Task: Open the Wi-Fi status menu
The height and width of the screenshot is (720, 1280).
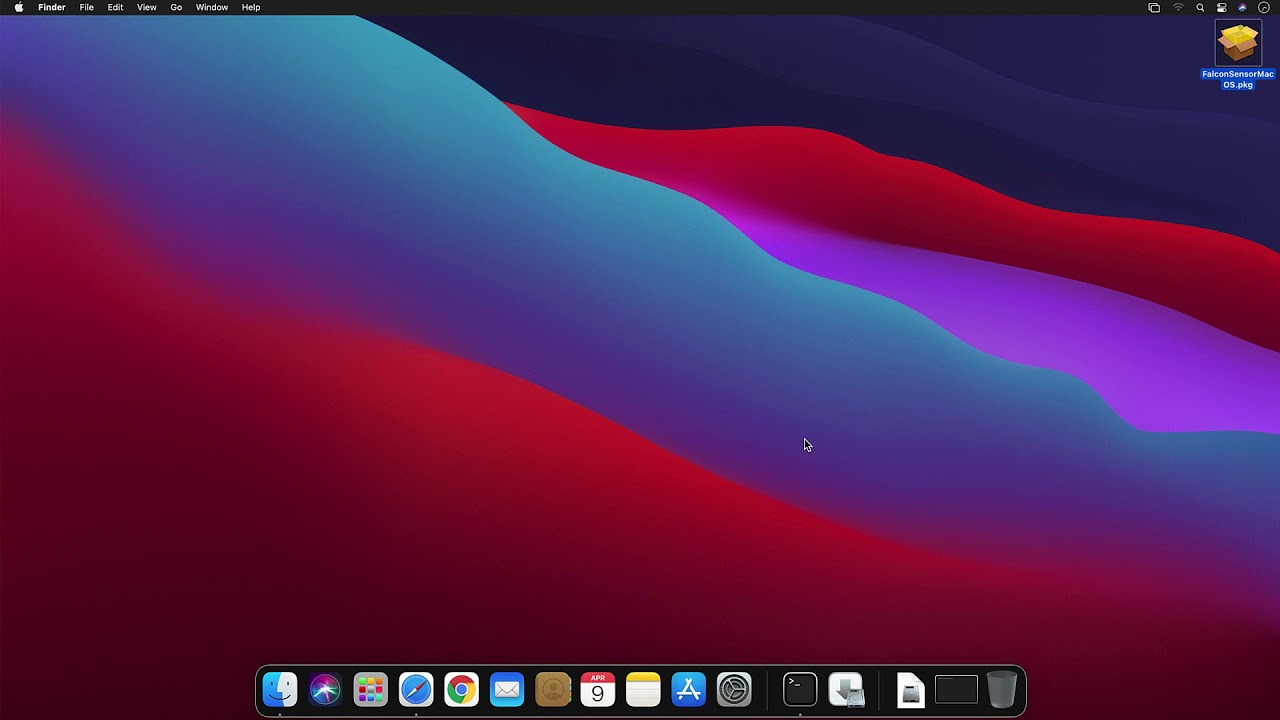Action: coord(1178,7)
